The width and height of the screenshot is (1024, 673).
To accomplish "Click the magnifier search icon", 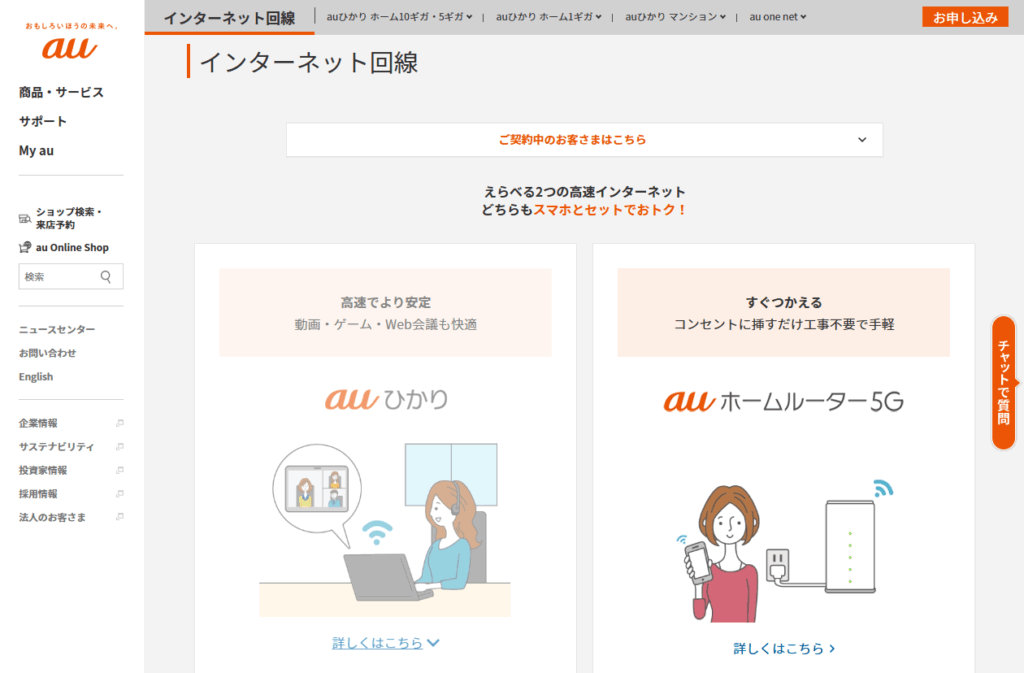I will (106, 277).
